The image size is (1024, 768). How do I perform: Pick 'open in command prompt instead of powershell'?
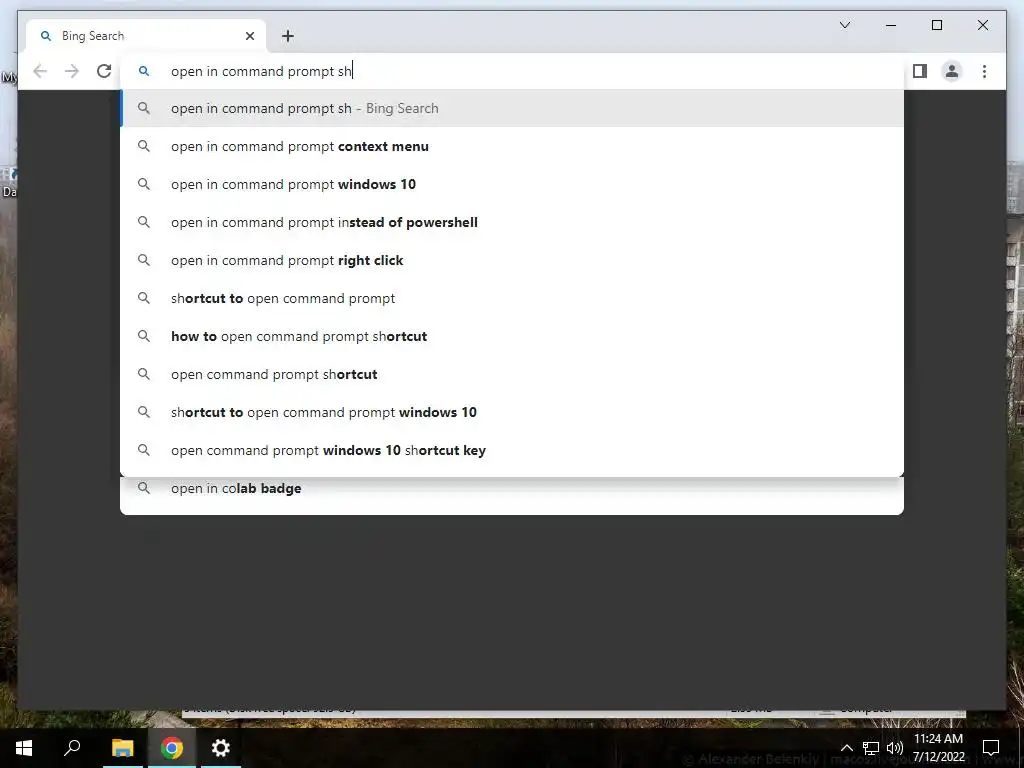[512, 222]
